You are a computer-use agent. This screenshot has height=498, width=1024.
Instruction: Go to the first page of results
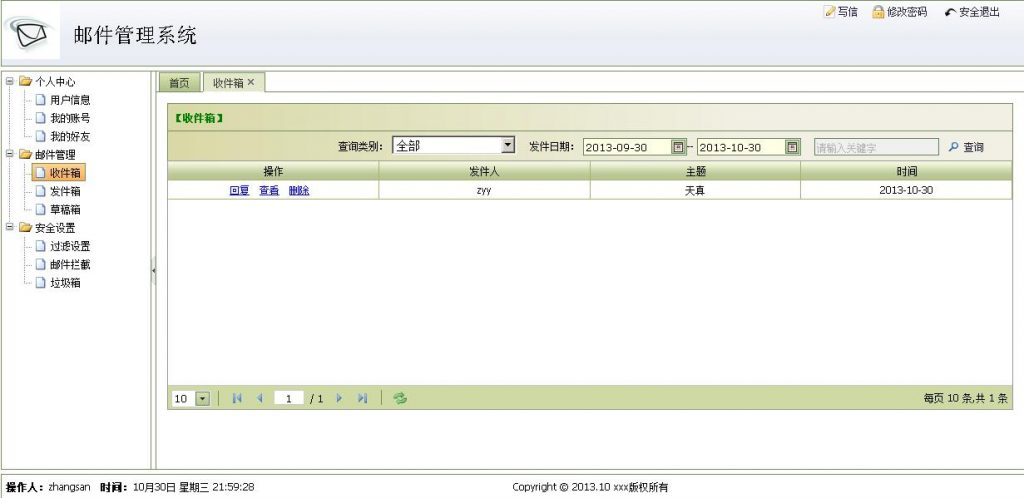237,398
